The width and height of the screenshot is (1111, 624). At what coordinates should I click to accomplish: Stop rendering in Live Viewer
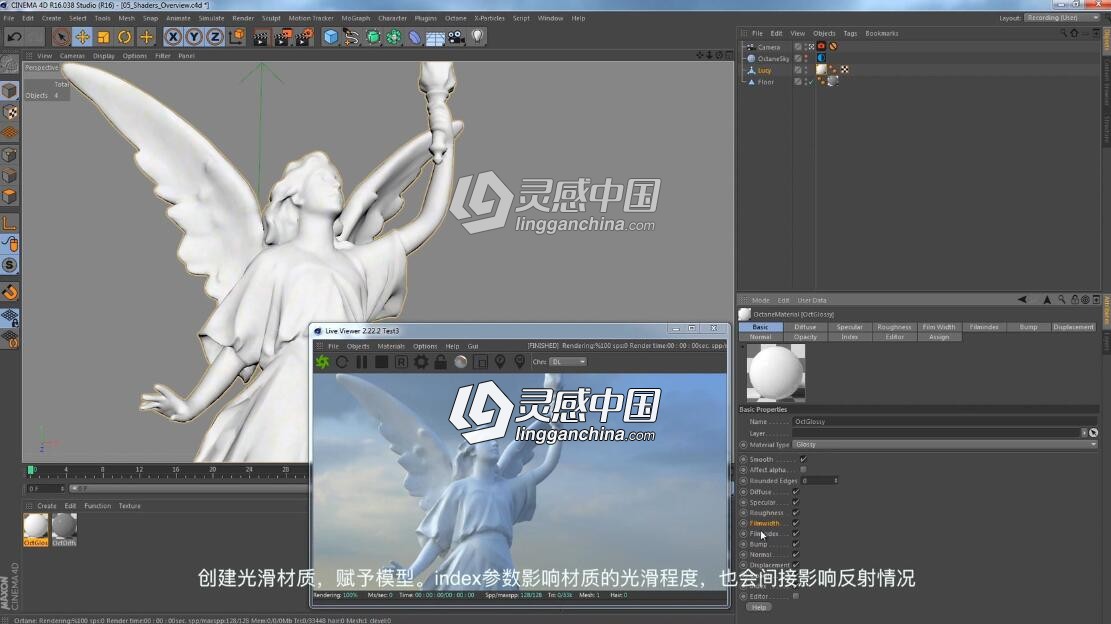pos(381,362)
